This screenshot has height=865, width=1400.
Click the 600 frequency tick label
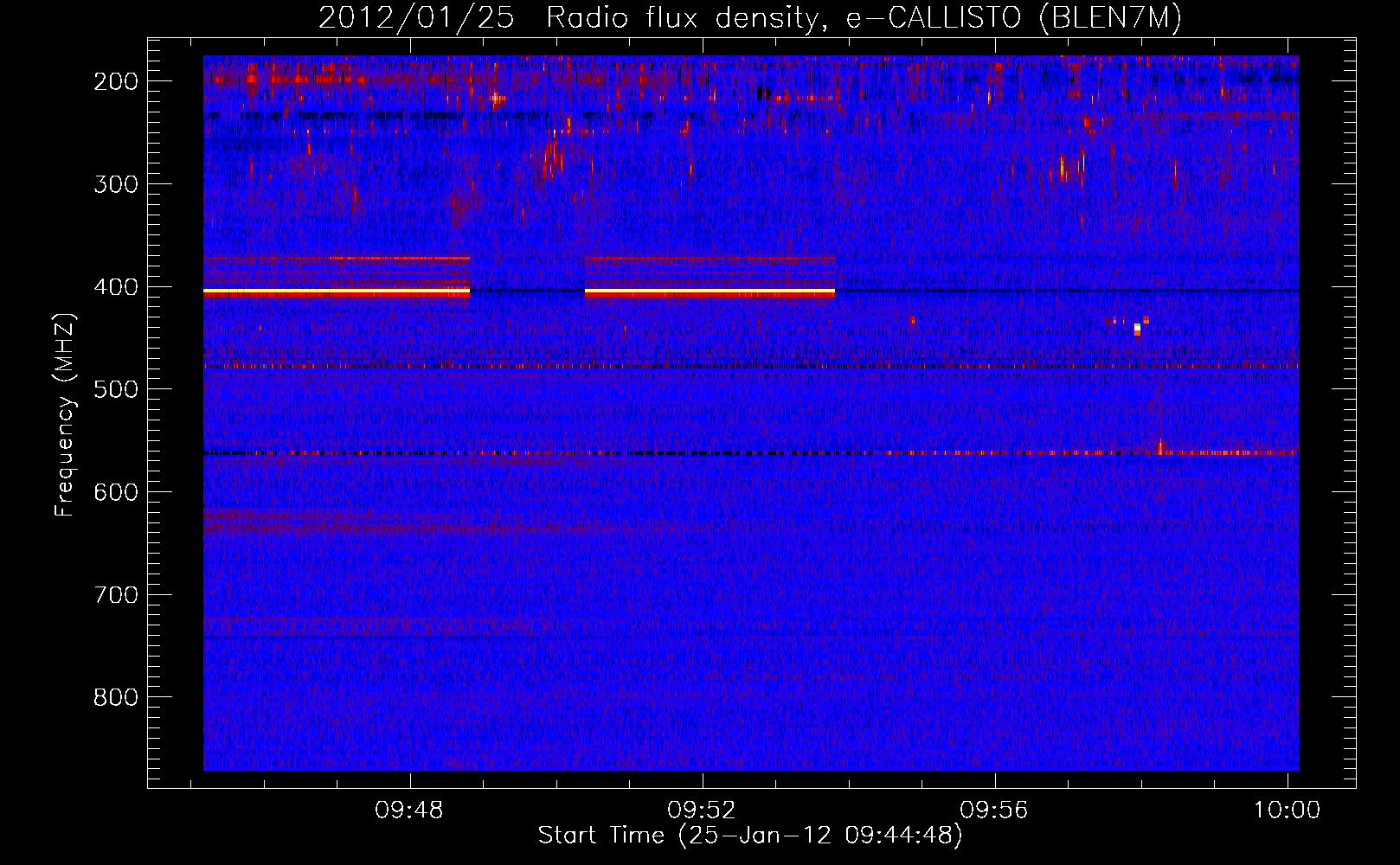116,492
